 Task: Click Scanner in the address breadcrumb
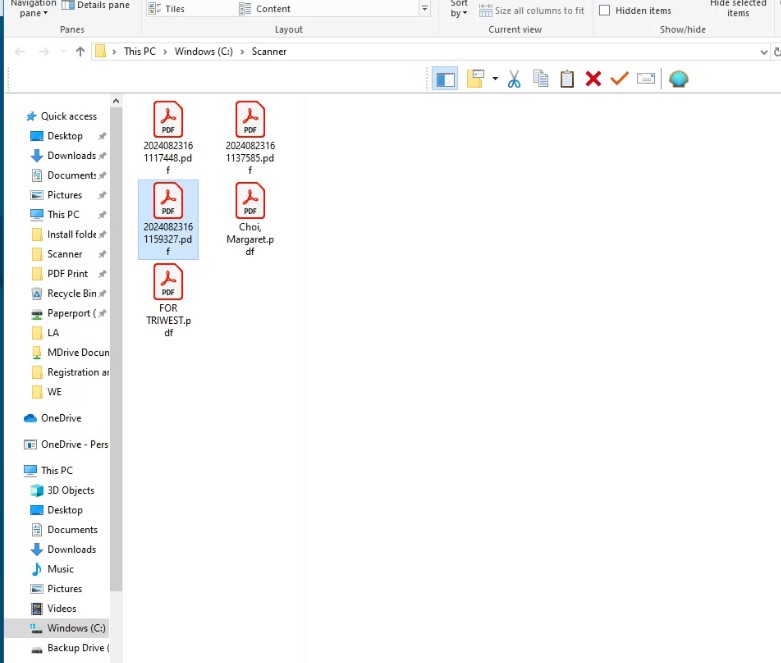coord(269,51)
